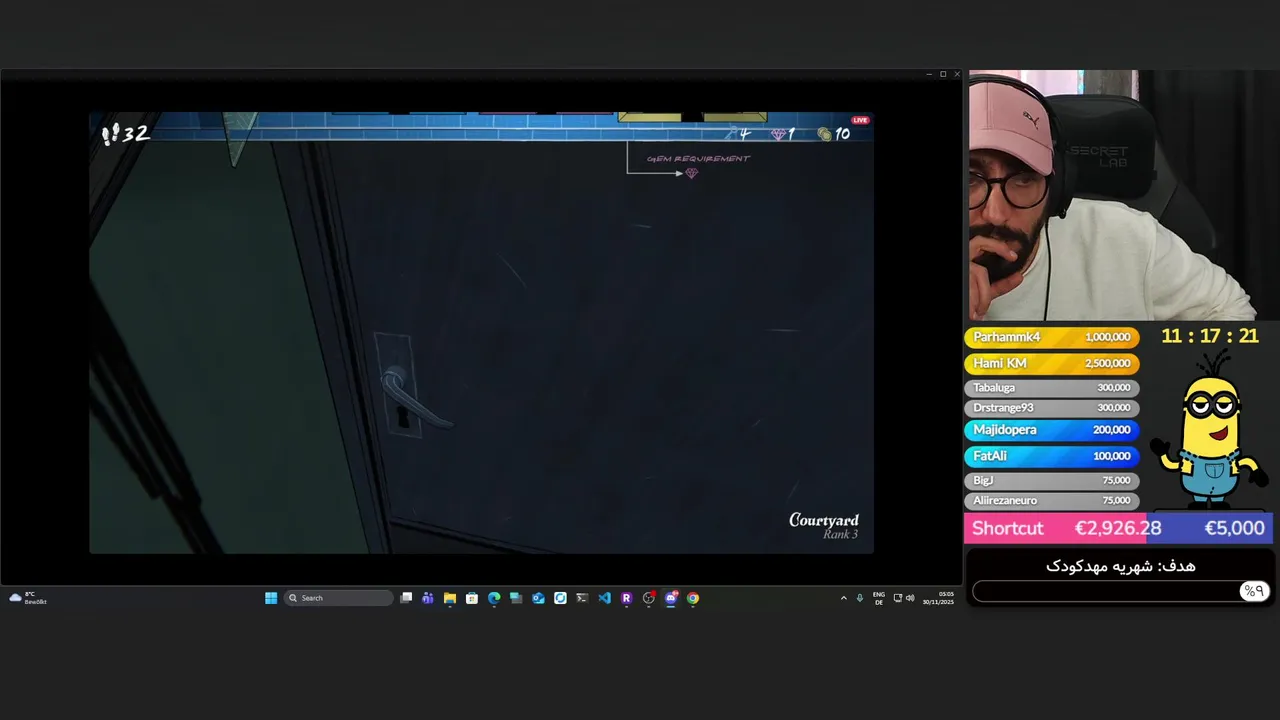Click the taskbar Search box
Screen dimensions: 1280x720
[x=338, y=598]
